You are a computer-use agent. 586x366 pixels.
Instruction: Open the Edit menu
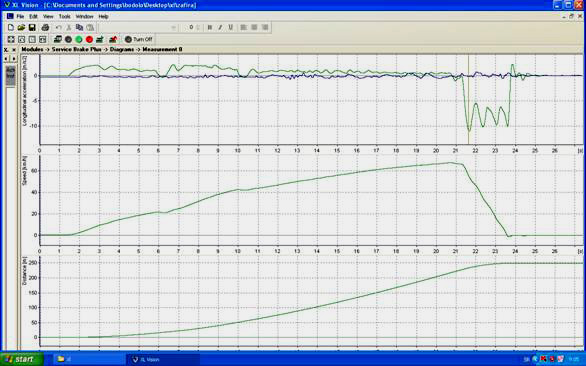(34, 16)
